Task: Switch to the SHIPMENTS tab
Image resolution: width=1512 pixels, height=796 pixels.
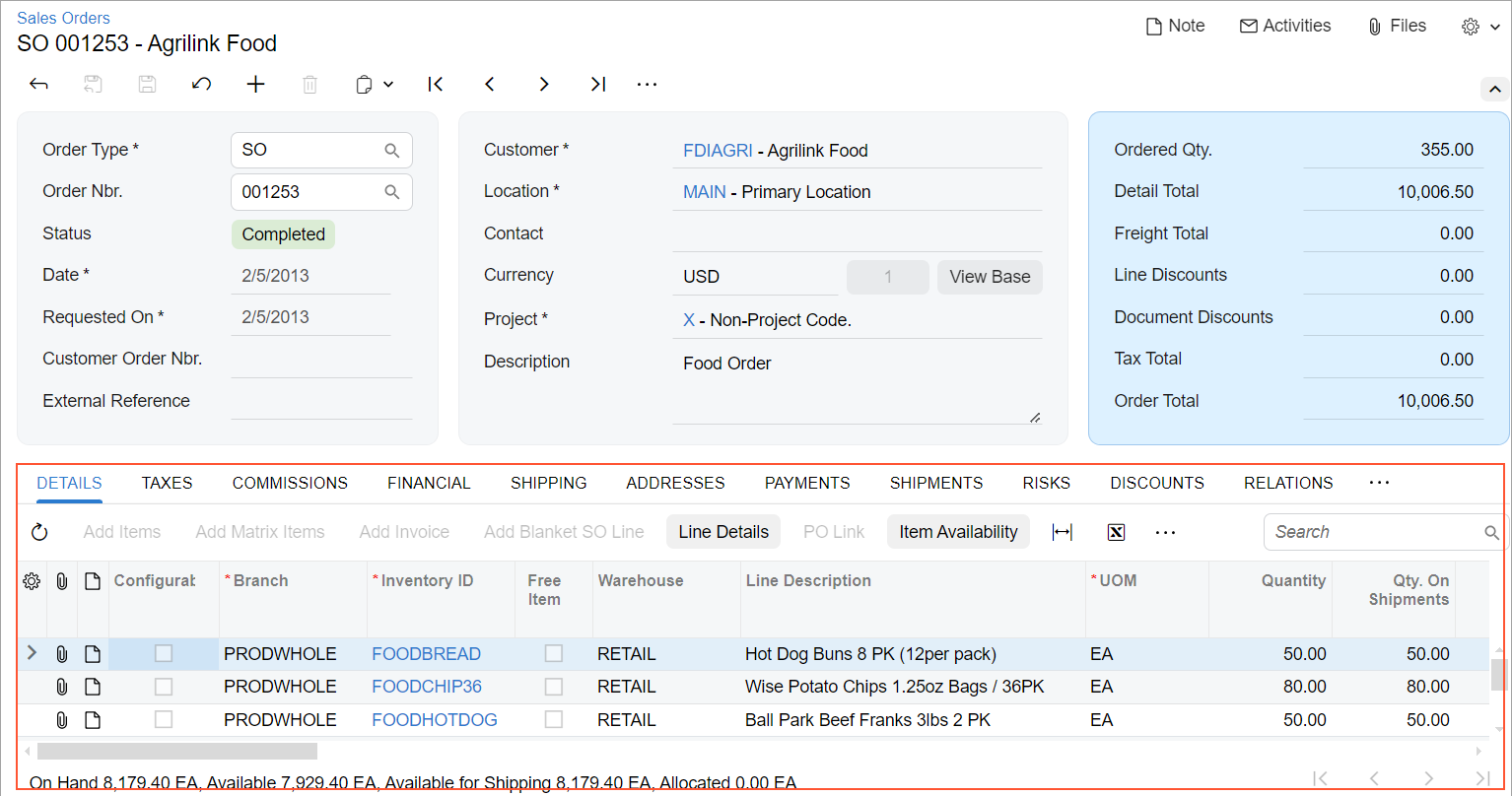Action: (935, 483)
